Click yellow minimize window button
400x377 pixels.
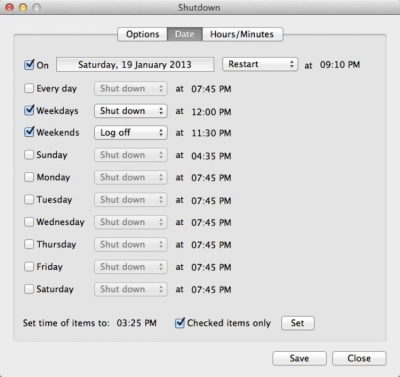[23, 7]
